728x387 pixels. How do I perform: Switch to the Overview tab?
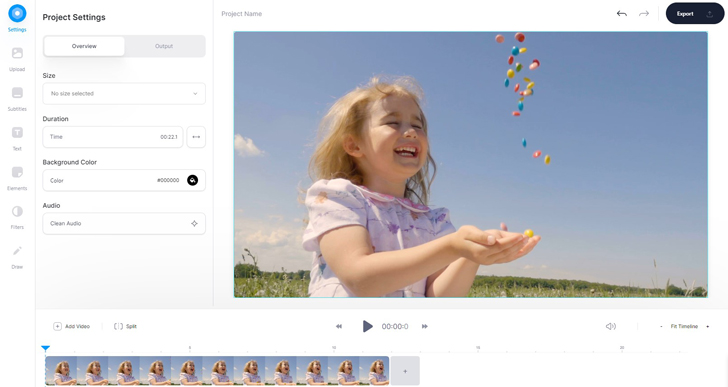pos(84,46)
